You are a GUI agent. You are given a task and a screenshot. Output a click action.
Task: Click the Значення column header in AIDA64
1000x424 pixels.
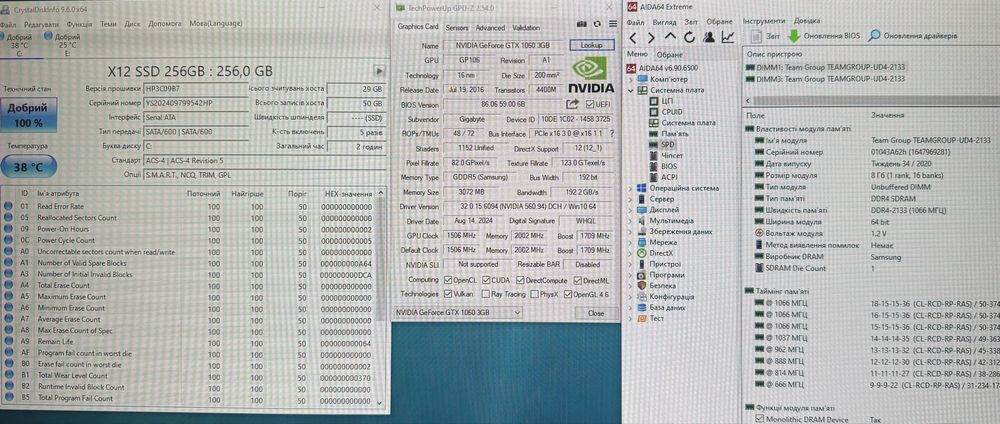click(x=887, y=115)
